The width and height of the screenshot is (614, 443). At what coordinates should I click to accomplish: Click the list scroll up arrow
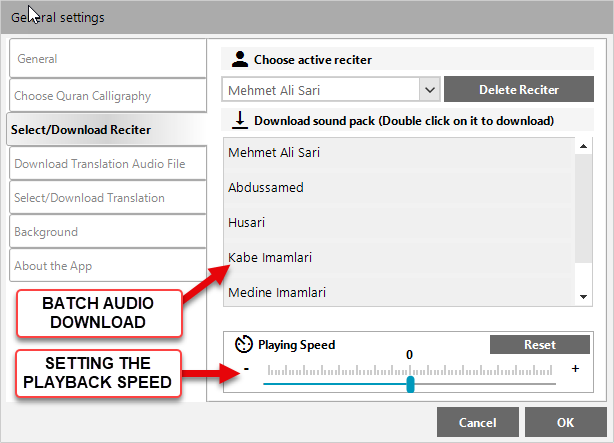coord(583,146)
